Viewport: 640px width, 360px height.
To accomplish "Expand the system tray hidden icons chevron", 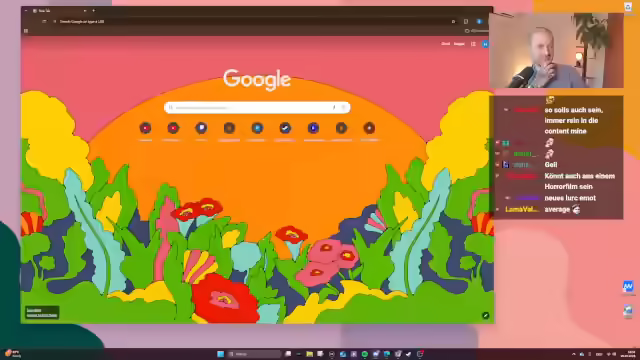I will tap(573, 354).
